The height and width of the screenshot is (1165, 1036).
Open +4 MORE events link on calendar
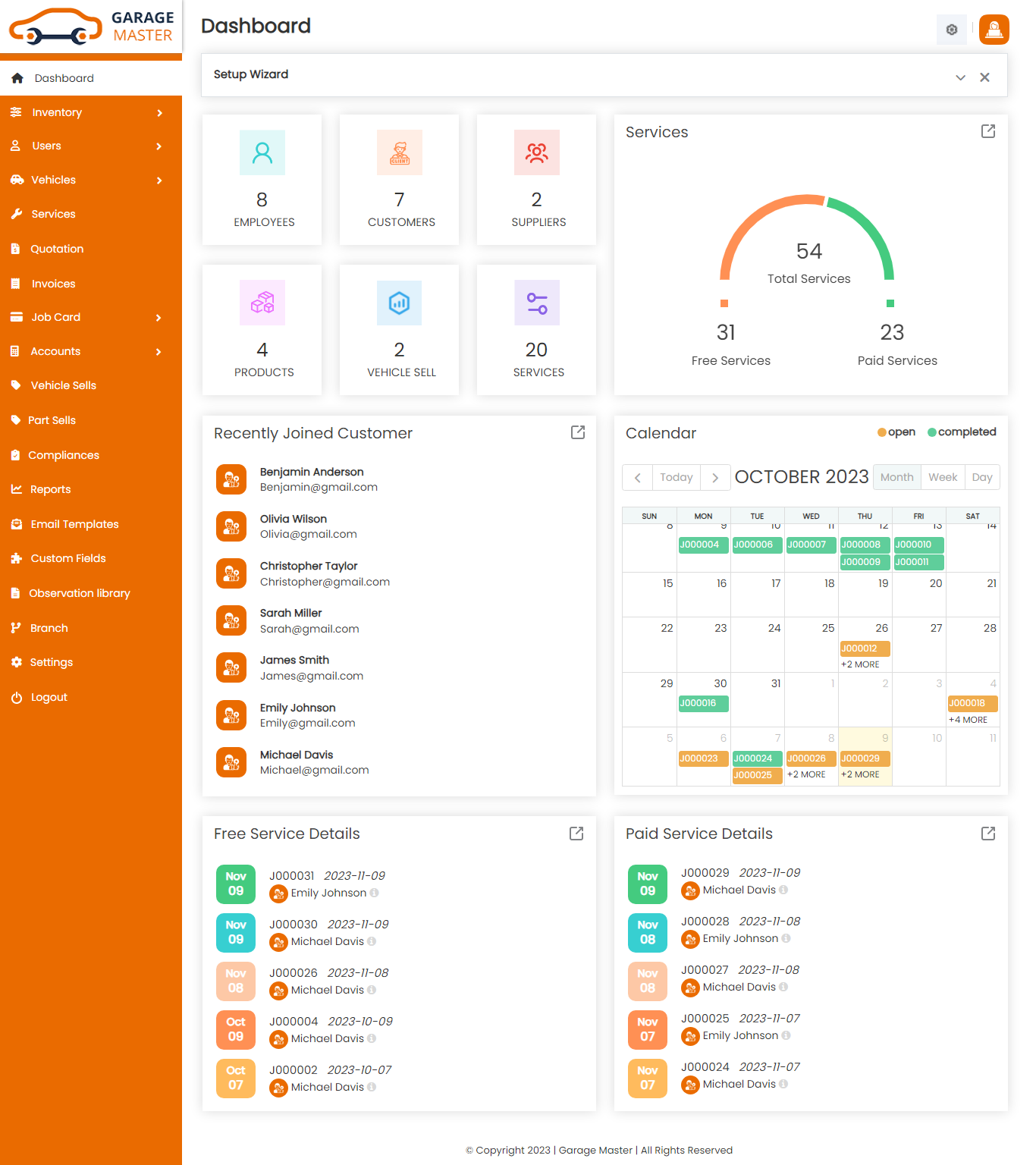[969, 720]
